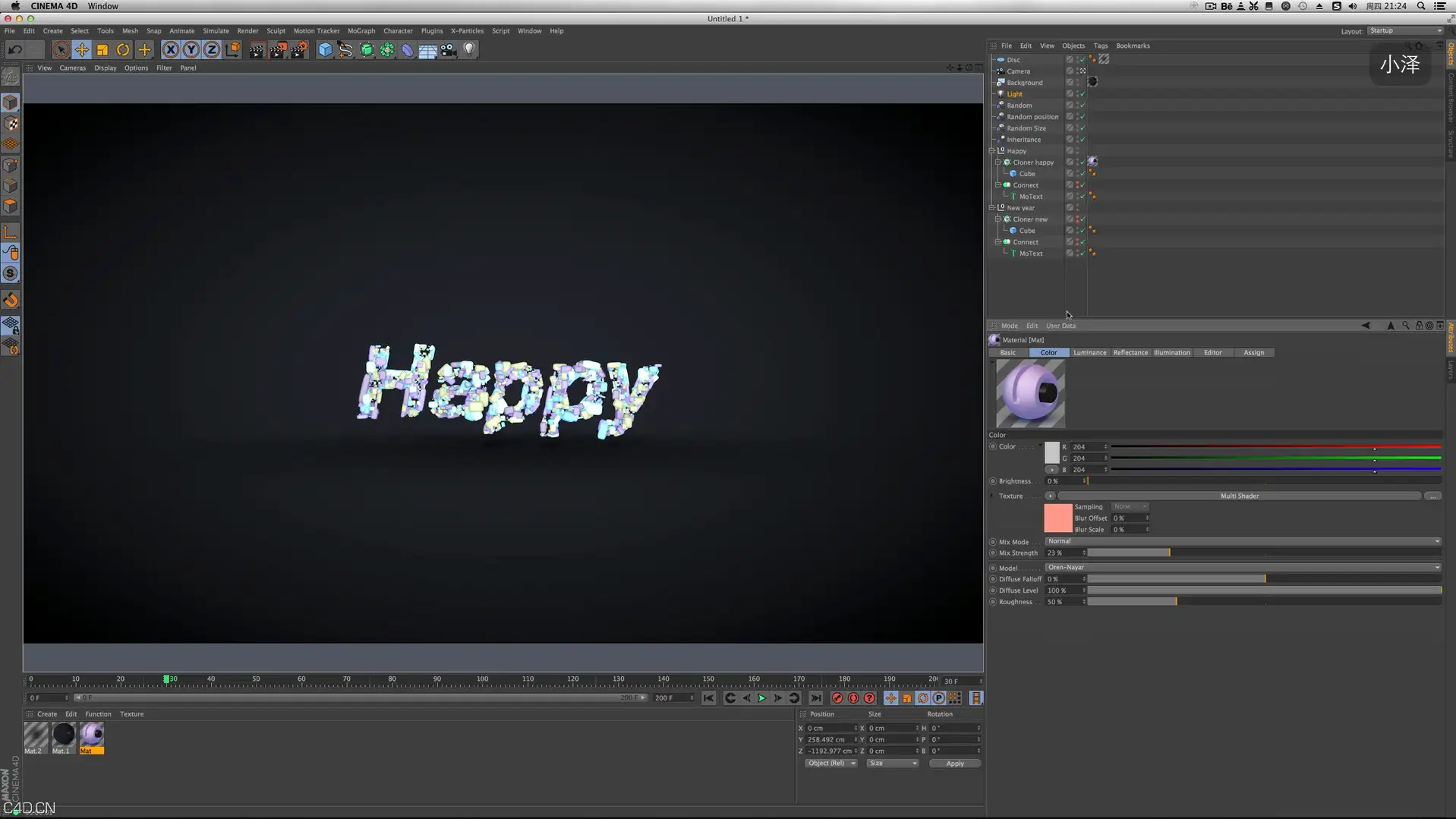Image resolution: width=1456 pixels, height=819 pixels.
Task: Click the Multi Shader texture button
Action: [x=1239, y=496]
